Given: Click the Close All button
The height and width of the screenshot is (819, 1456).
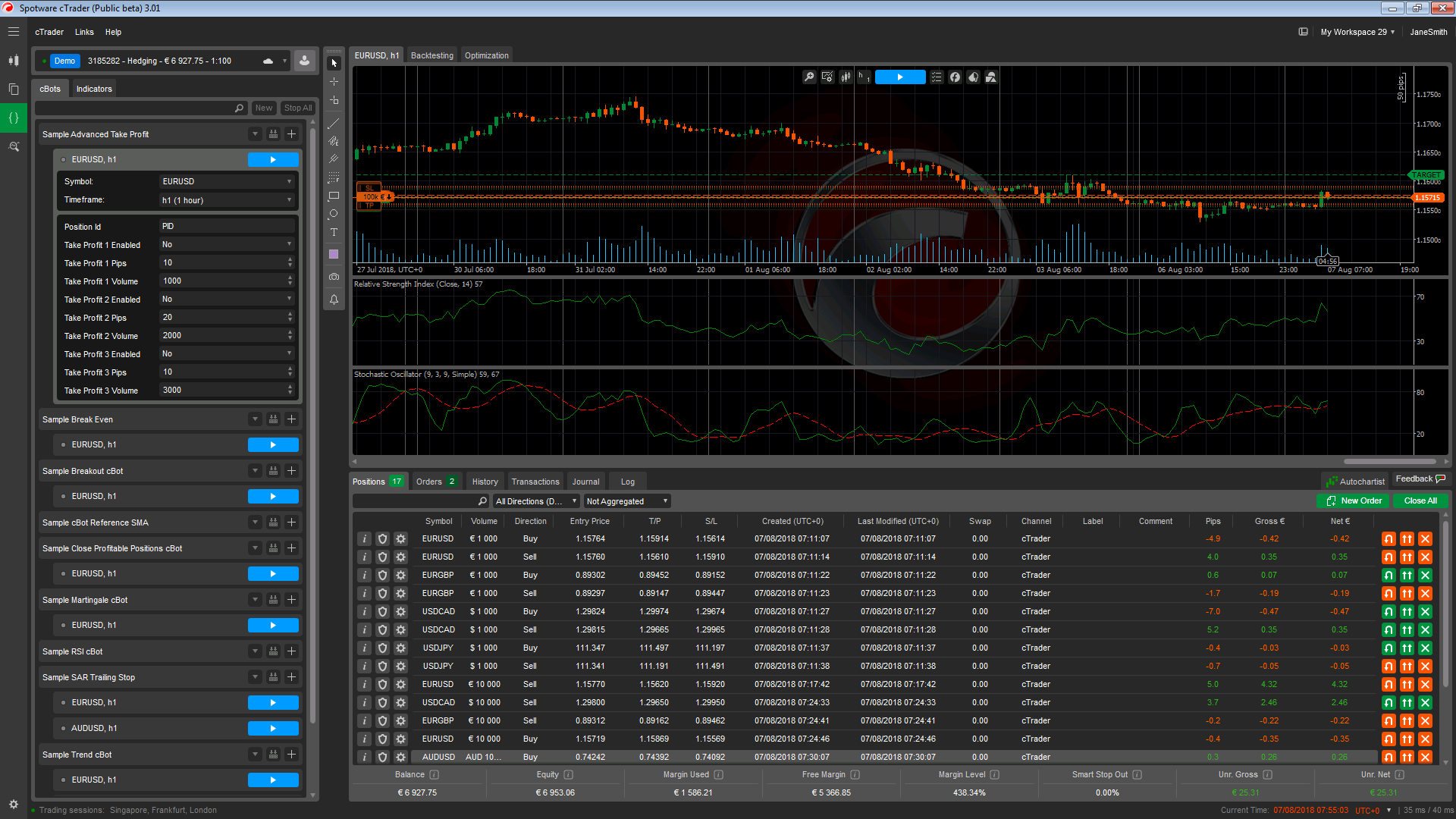Looking at the screenshot, I should [x=1420, y=501].
